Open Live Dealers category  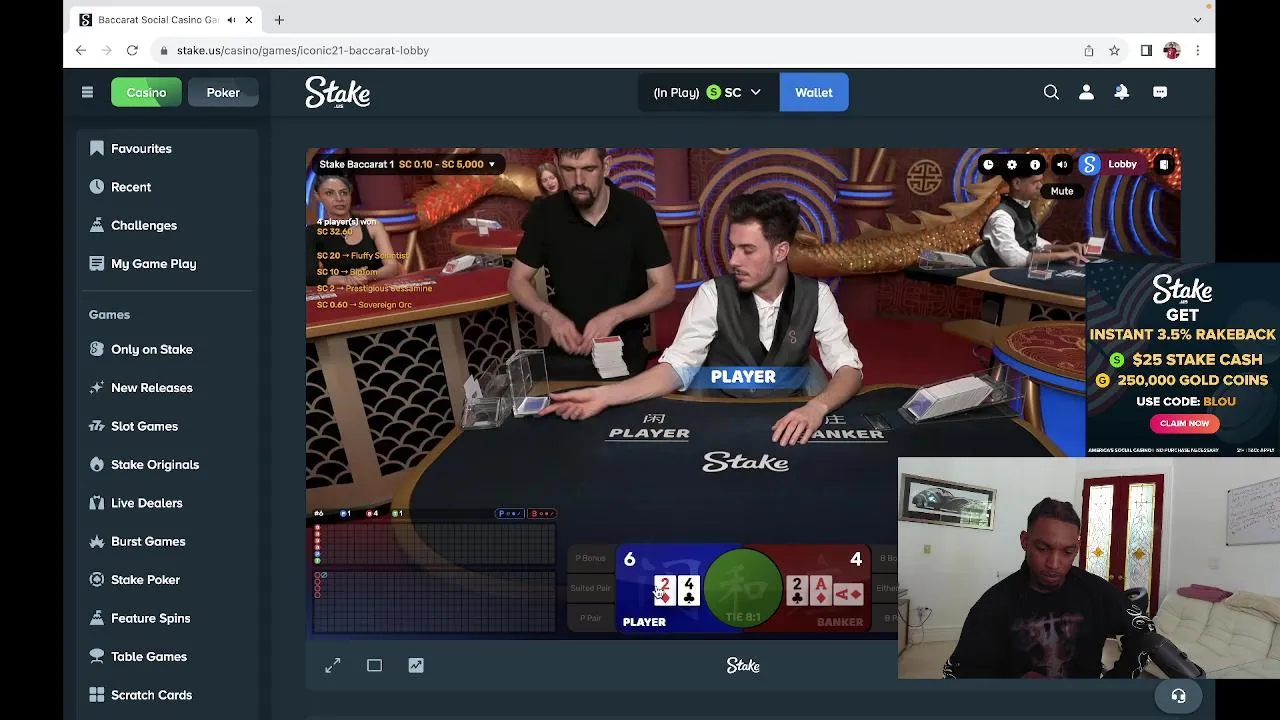pos(147,503)
